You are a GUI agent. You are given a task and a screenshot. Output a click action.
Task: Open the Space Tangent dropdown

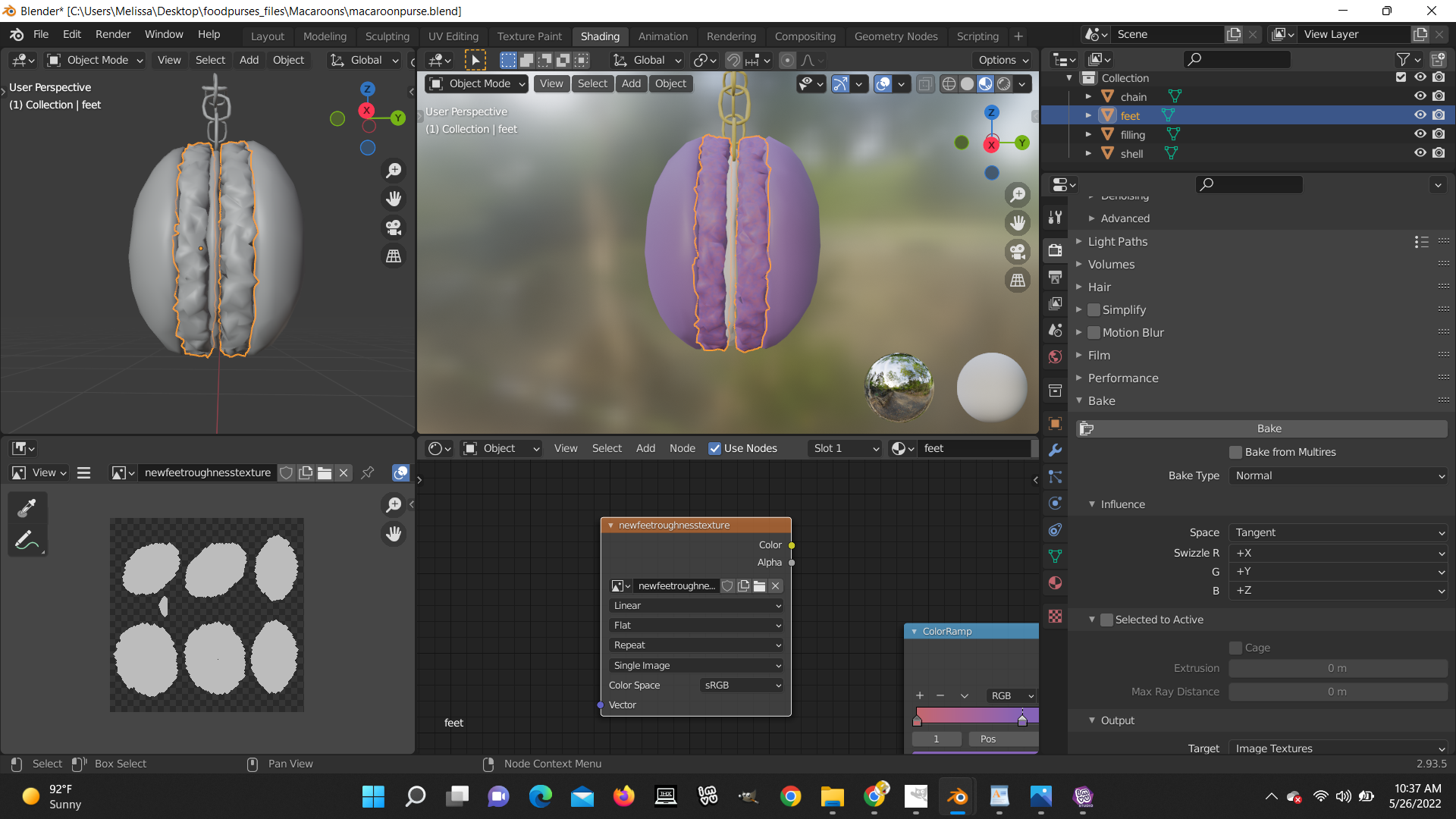point(1338,532)
